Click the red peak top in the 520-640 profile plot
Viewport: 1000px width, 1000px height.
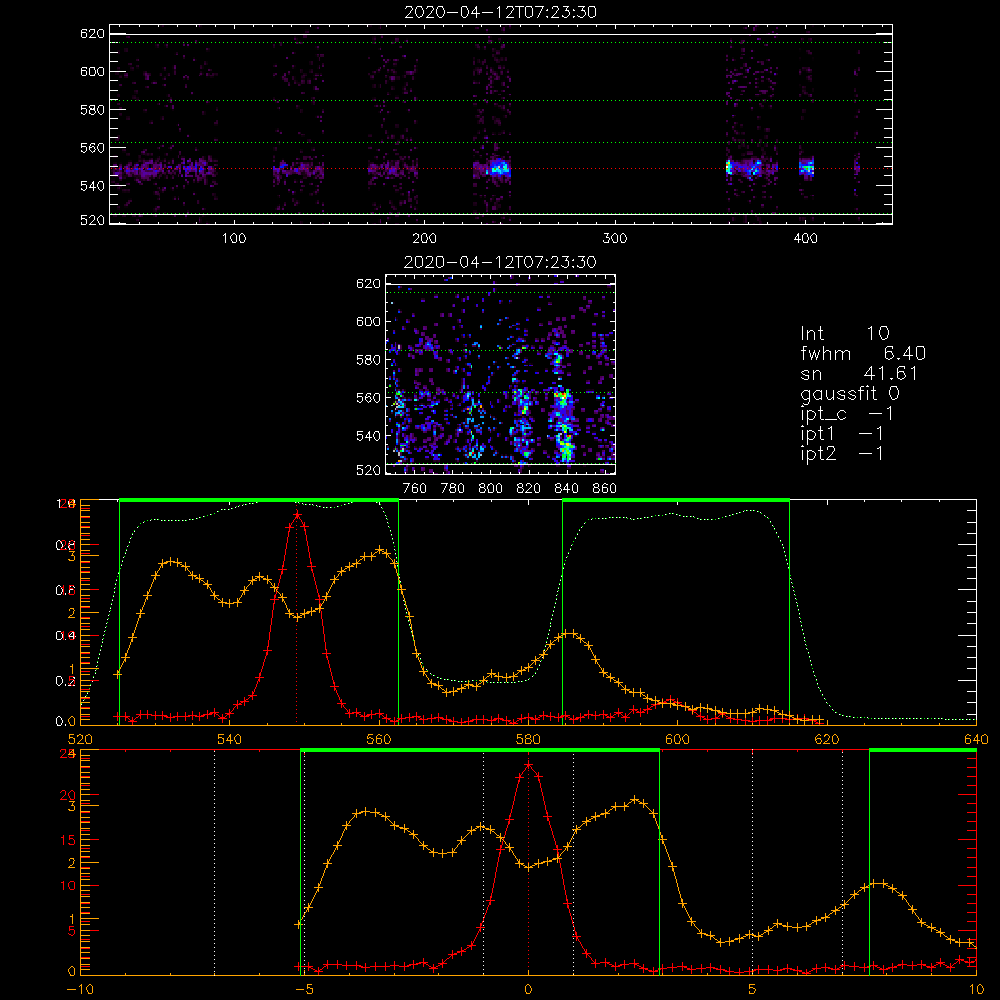point(297,514)
